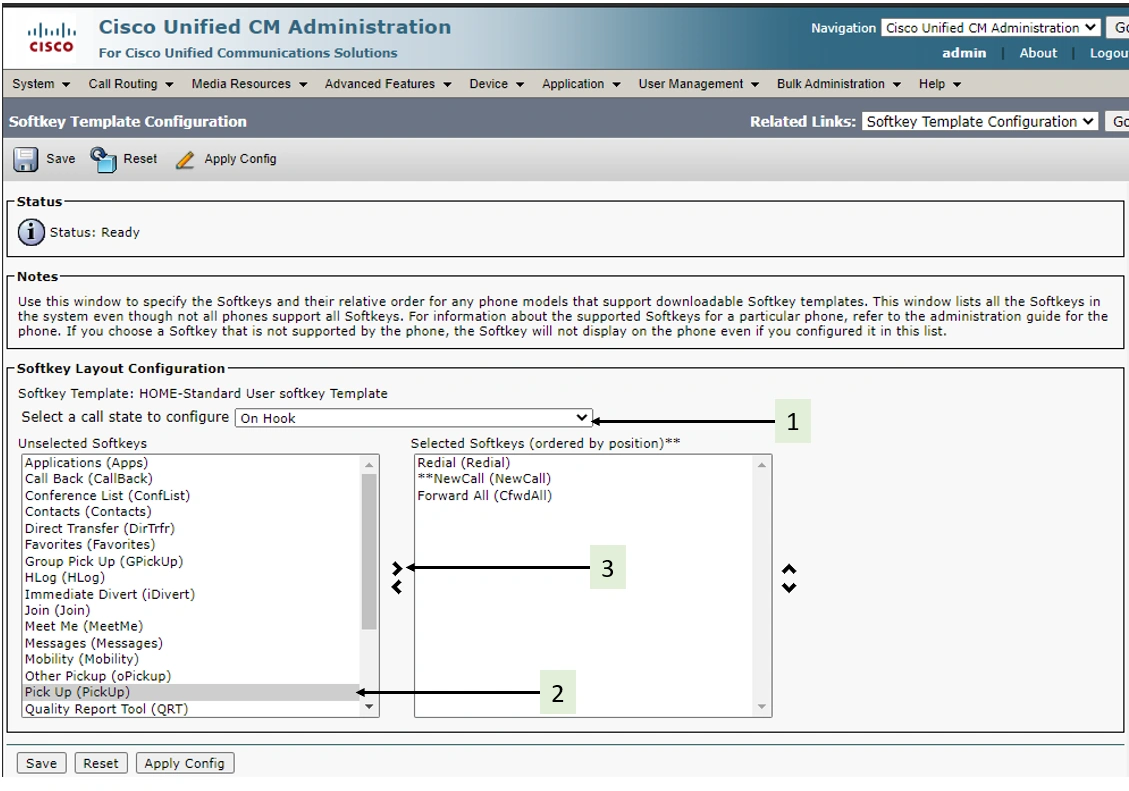This screenshot has width=1129, height=791.
Task: Select Meet Me (MeetMe) softkey
Action: [x=191, y=626]
